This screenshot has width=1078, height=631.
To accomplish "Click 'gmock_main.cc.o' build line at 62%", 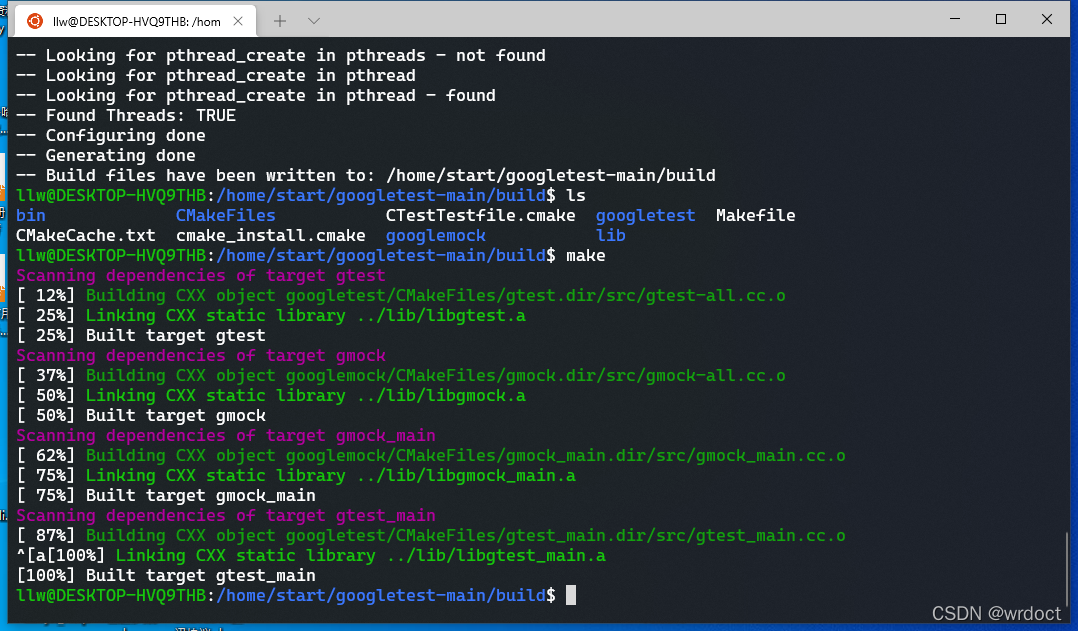I will 431,455.
